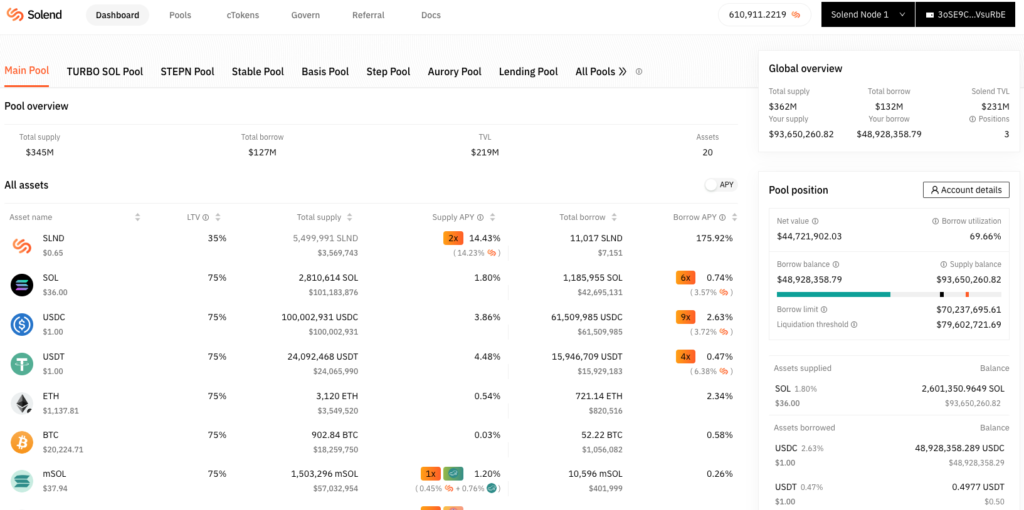
Task: Click the SLND token icon in asset list
Action: tap(22, 246)
